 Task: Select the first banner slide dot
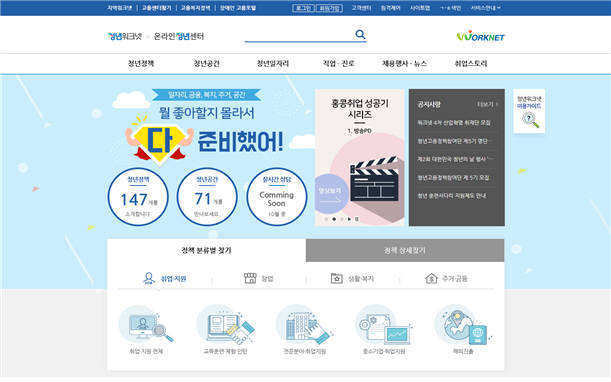tap(326, 219)
